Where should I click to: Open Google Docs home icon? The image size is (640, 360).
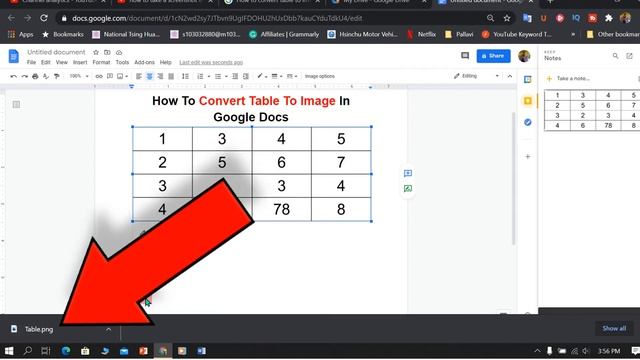13,56
